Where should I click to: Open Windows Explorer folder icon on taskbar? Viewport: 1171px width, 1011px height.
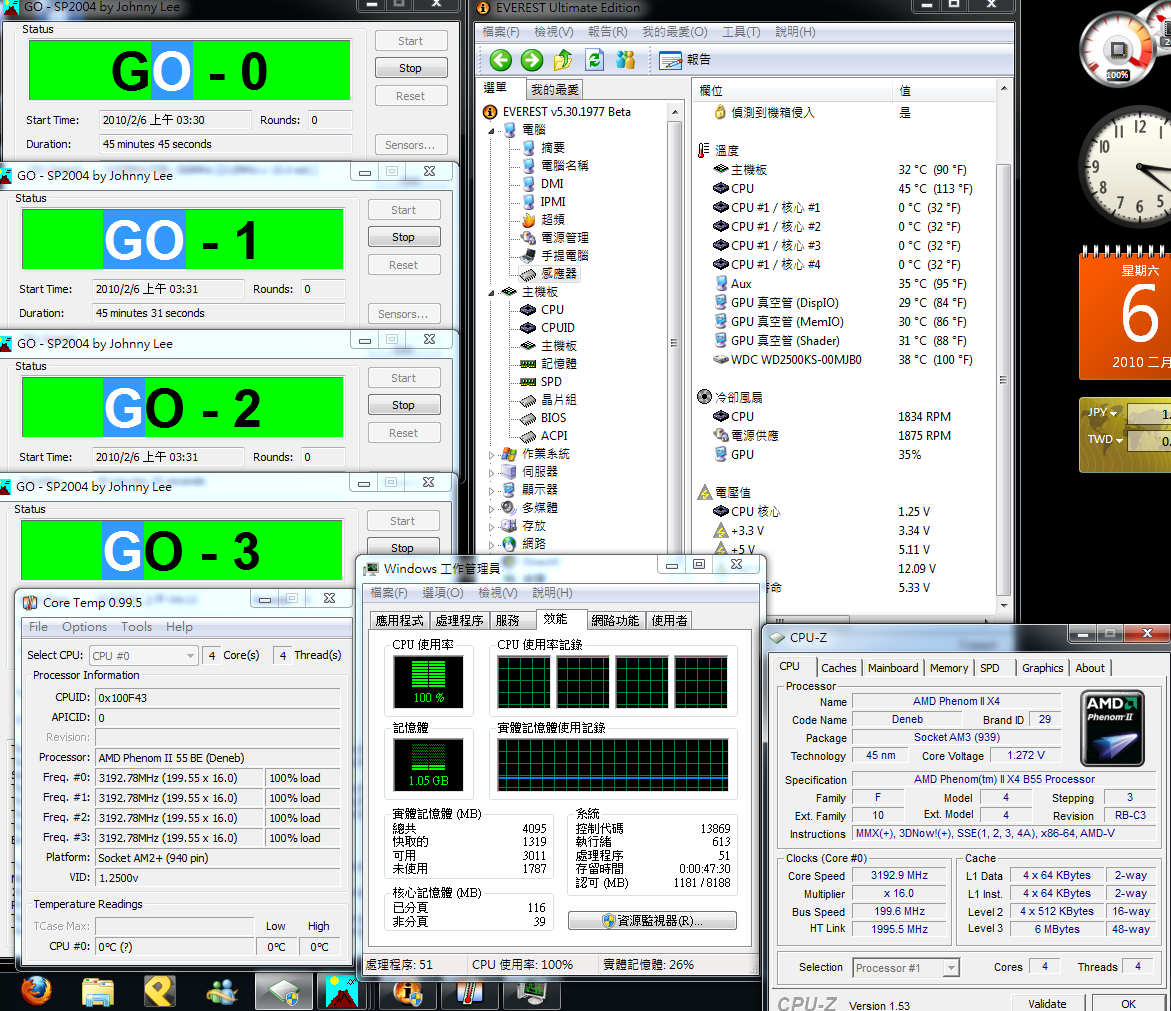tap(98, 992)
